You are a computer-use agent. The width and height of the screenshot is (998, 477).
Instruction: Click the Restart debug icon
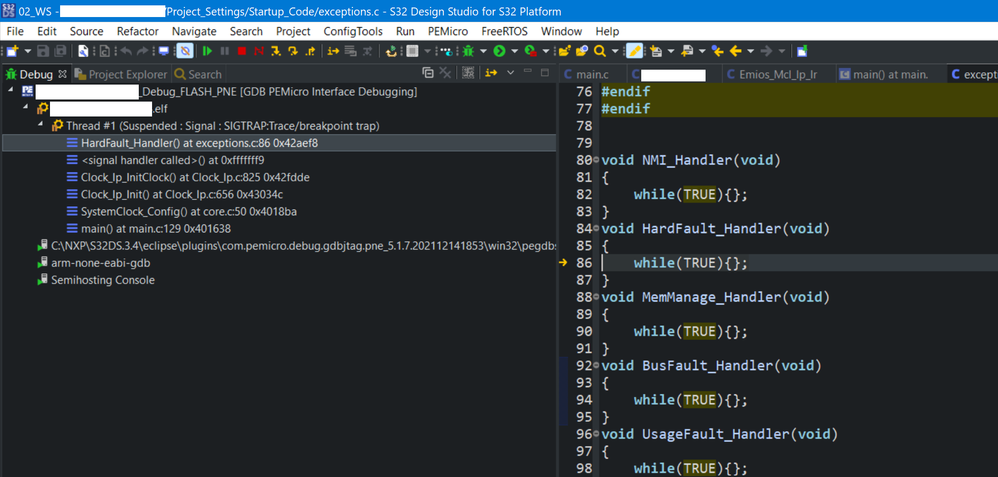[391, 51]
